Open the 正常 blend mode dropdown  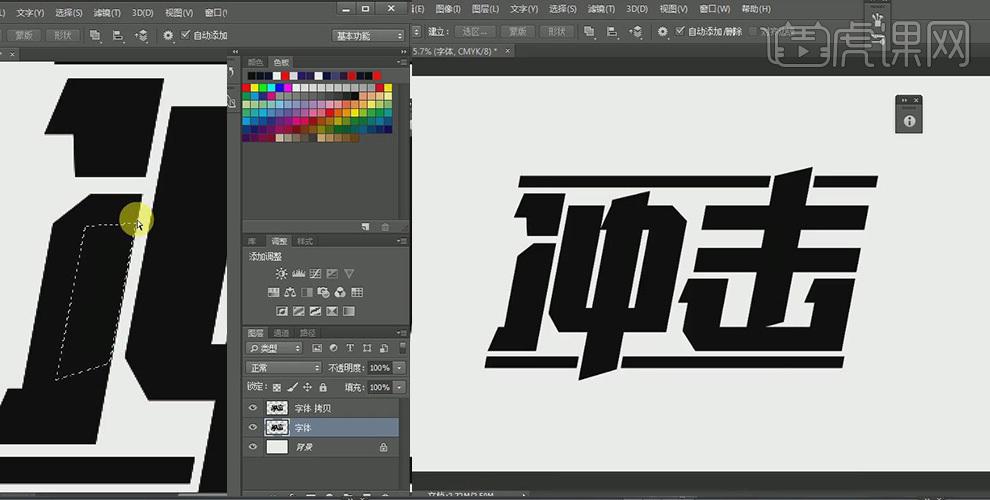pyautogui.click(x=283, y=367)
